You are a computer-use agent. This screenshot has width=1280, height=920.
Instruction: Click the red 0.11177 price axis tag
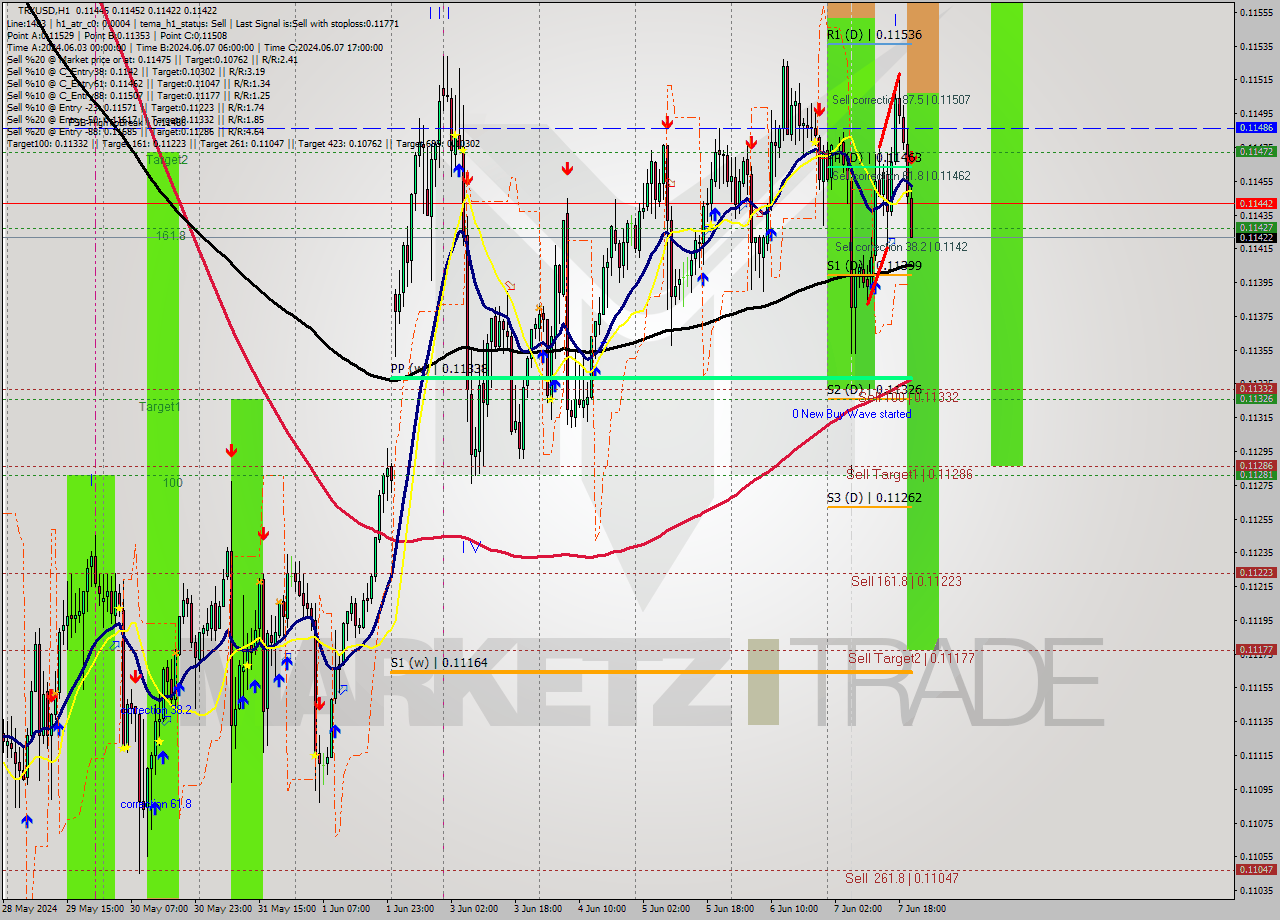click(x=1256, y=649)
